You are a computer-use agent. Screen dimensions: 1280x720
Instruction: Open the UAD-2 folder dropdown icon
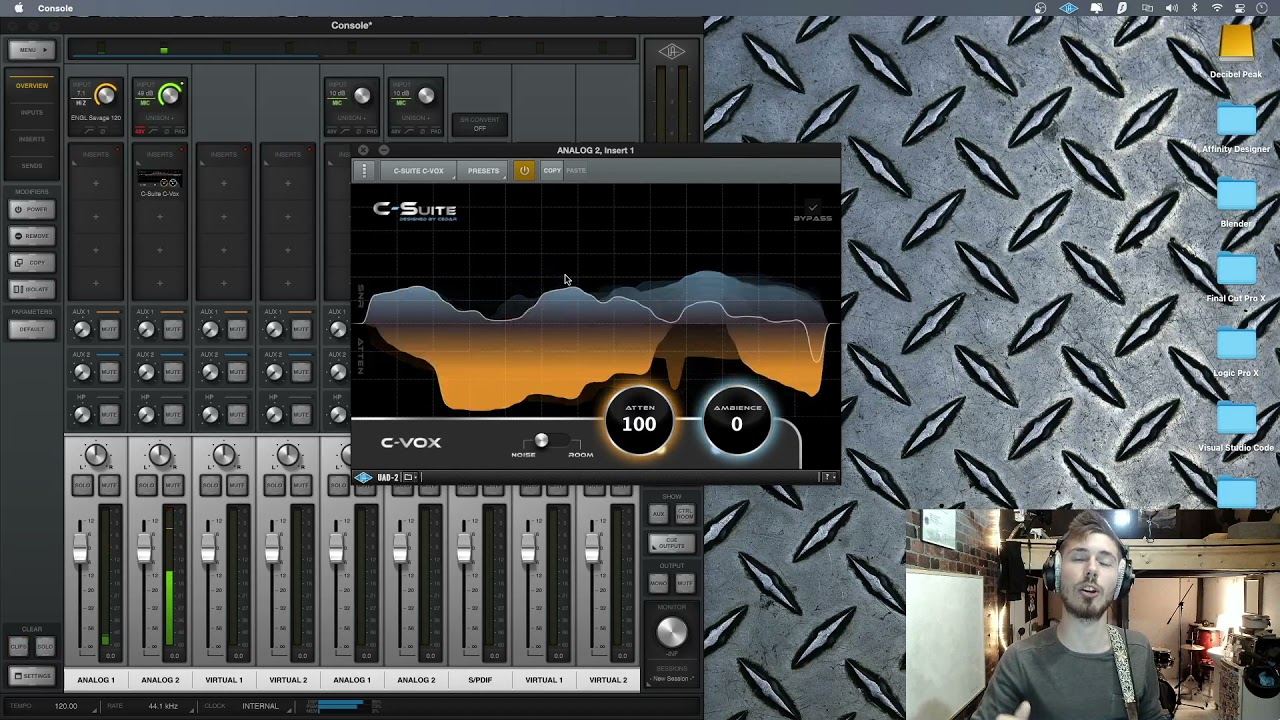click(x=408, y=477)
